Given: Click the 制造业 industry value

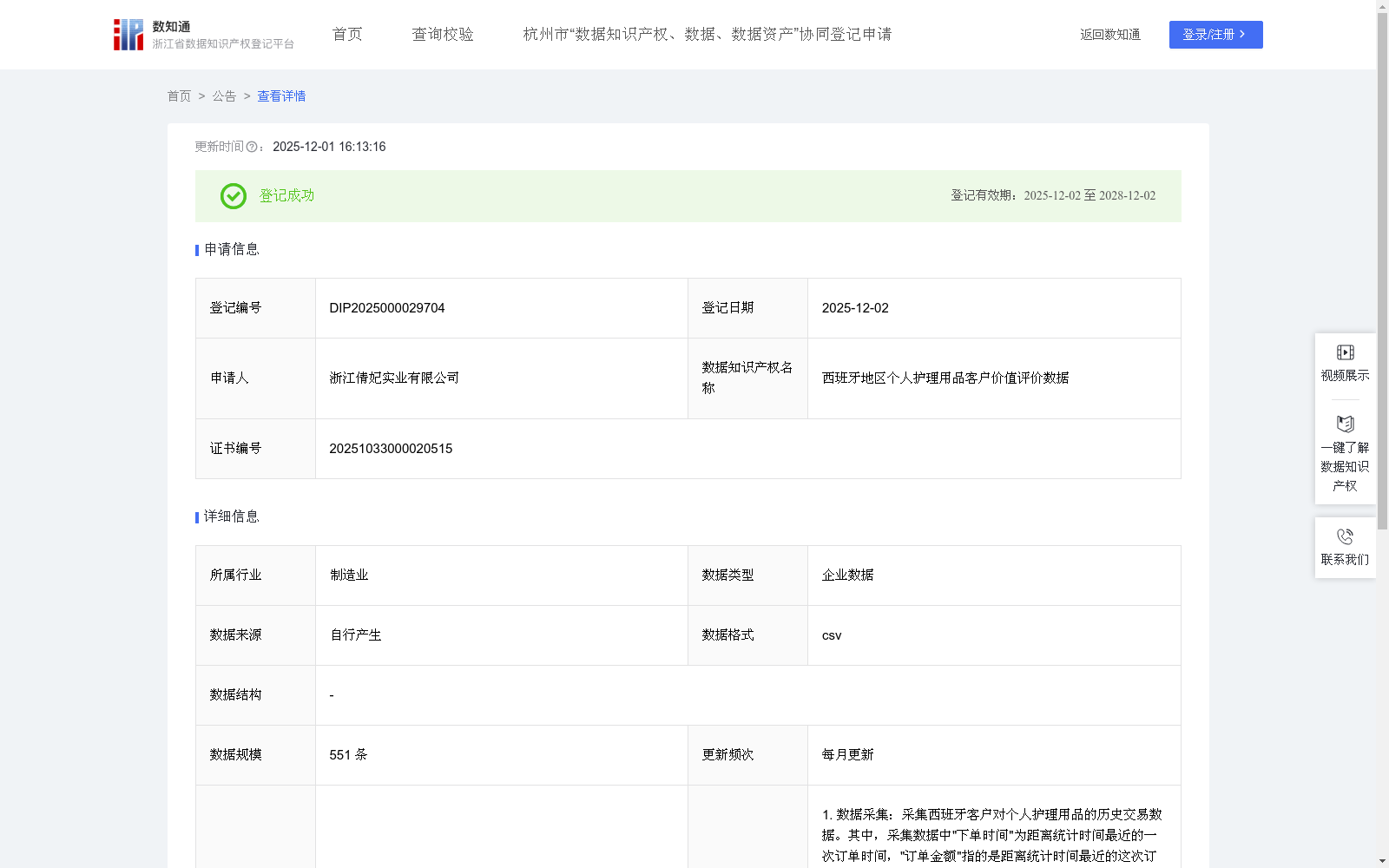Looking at the screenshot, I should [x=349, y=575].
